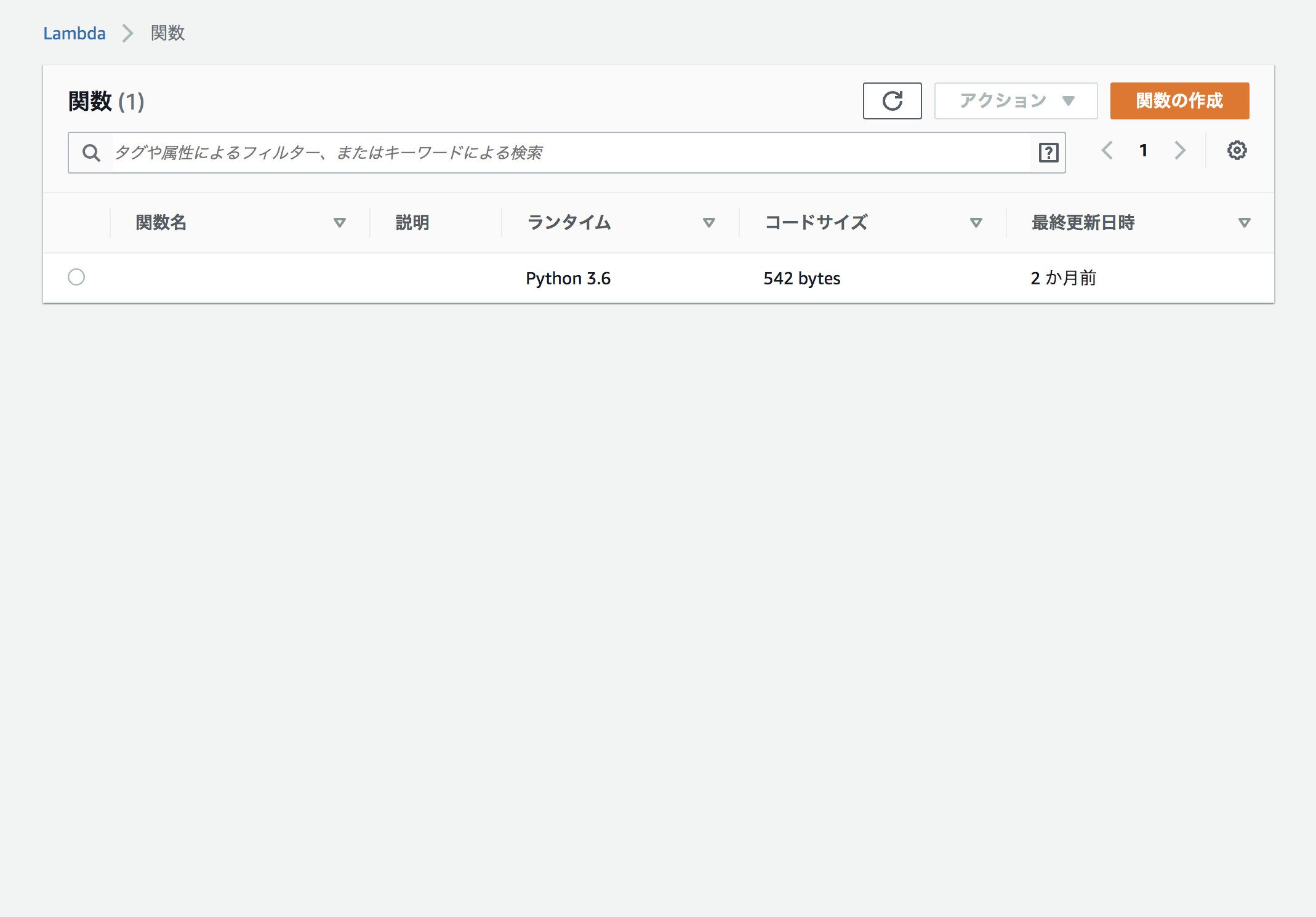Go to the next page arrow
Viewport: 1316px width, 917px height.
[1179, 150]
